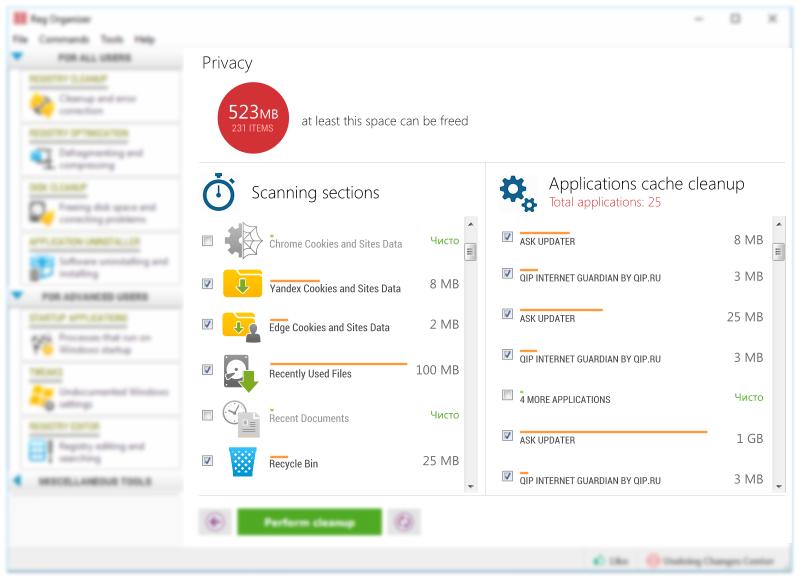This screenshot has height=580, width=800.
Task: Enable the Chrome Cookies and Sites Data checkbox
Action: point(208,240)
